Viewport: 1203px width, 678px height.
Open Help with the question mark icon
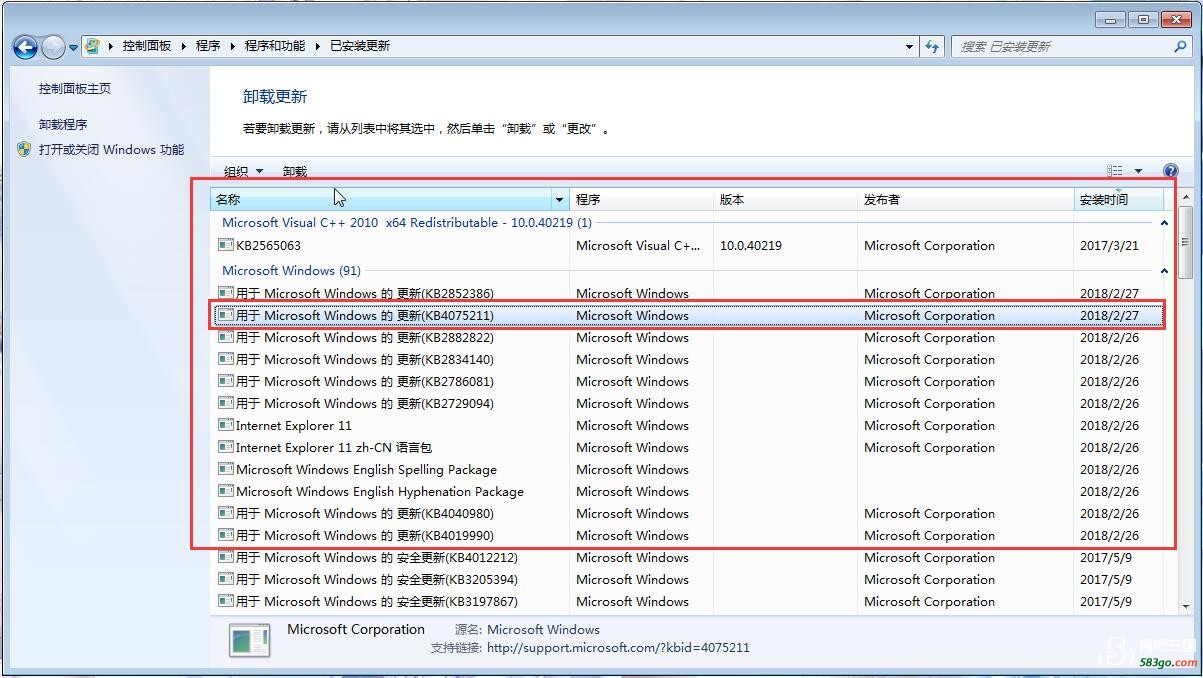pos(1171,171)
